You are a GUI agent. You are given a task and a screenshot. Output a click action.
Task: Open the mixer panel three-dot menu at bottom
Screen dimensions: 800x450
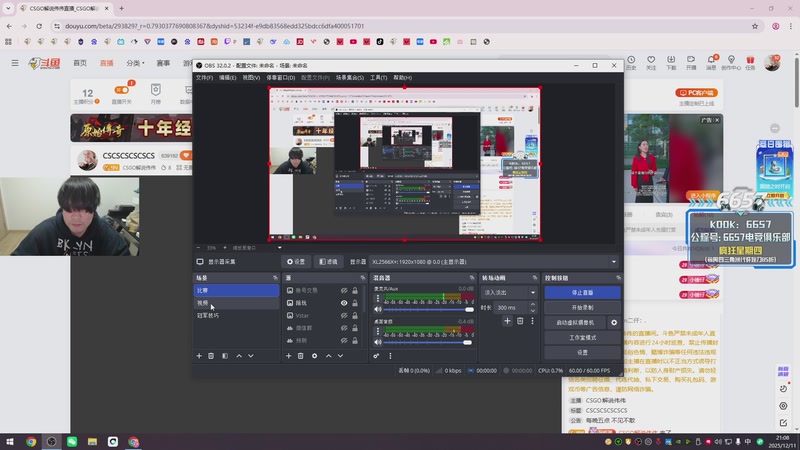[390, 356]
